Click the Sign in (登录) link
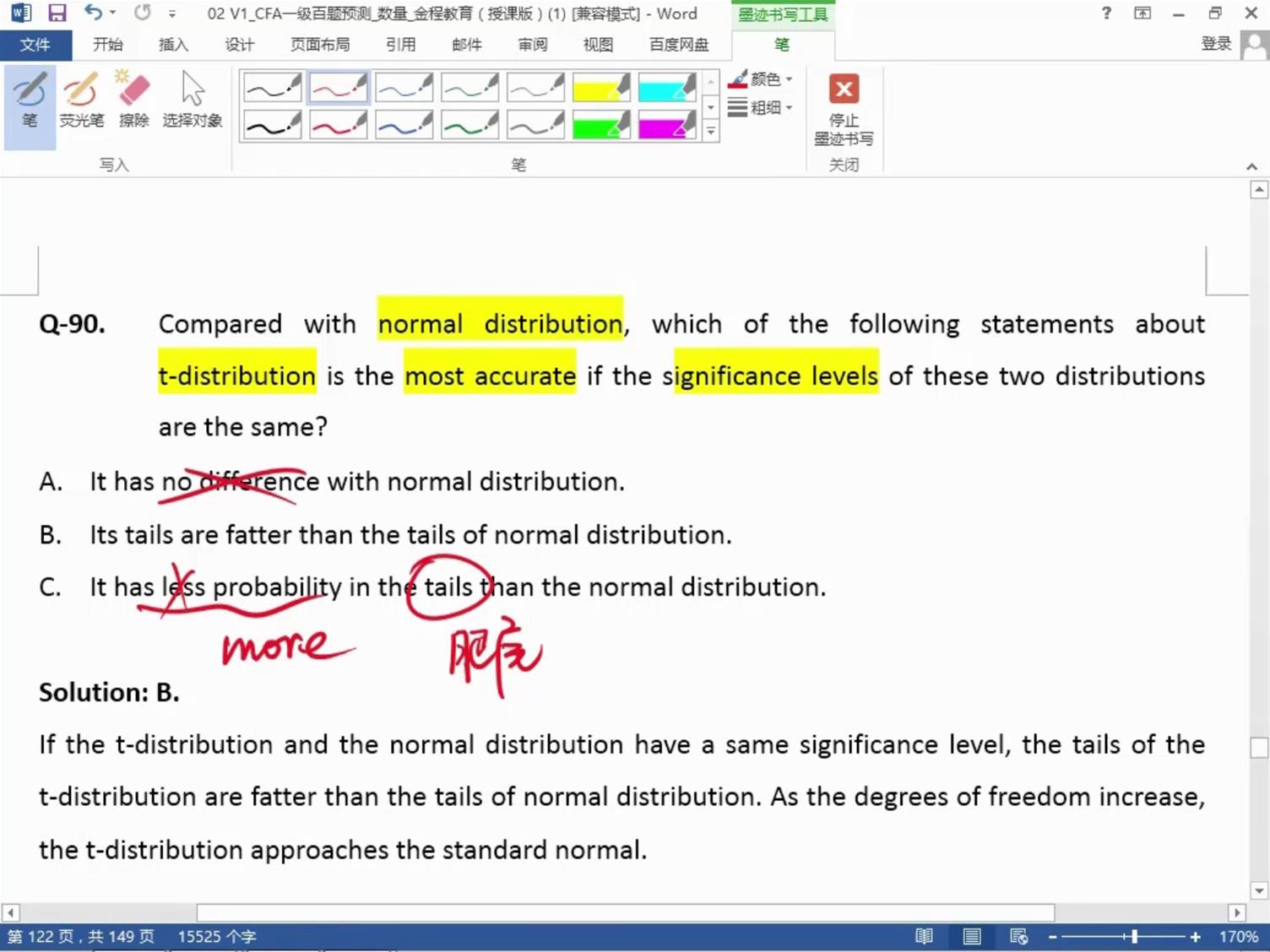 1216,44
